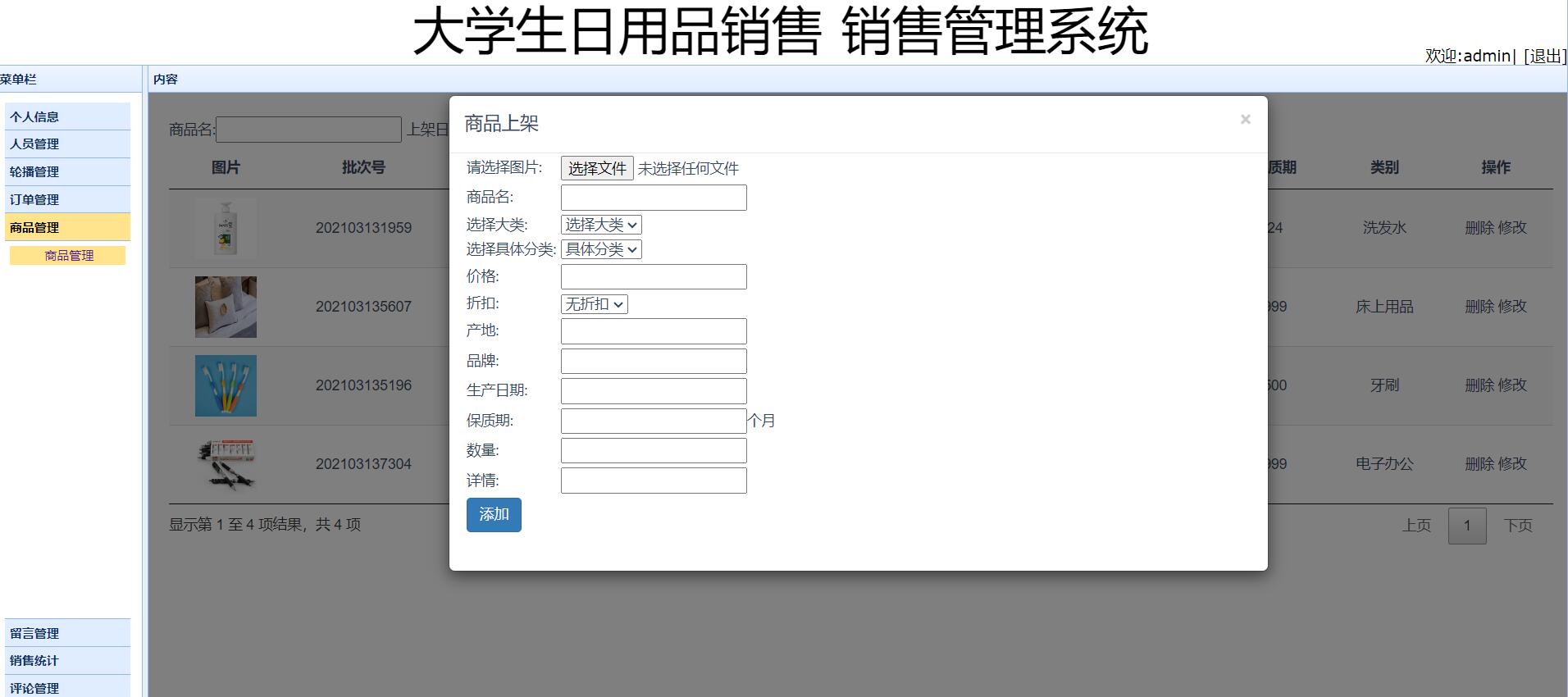Click batch number 202103131959
Viewport: 1568px width, 697px height.
(x=363, y=228)
